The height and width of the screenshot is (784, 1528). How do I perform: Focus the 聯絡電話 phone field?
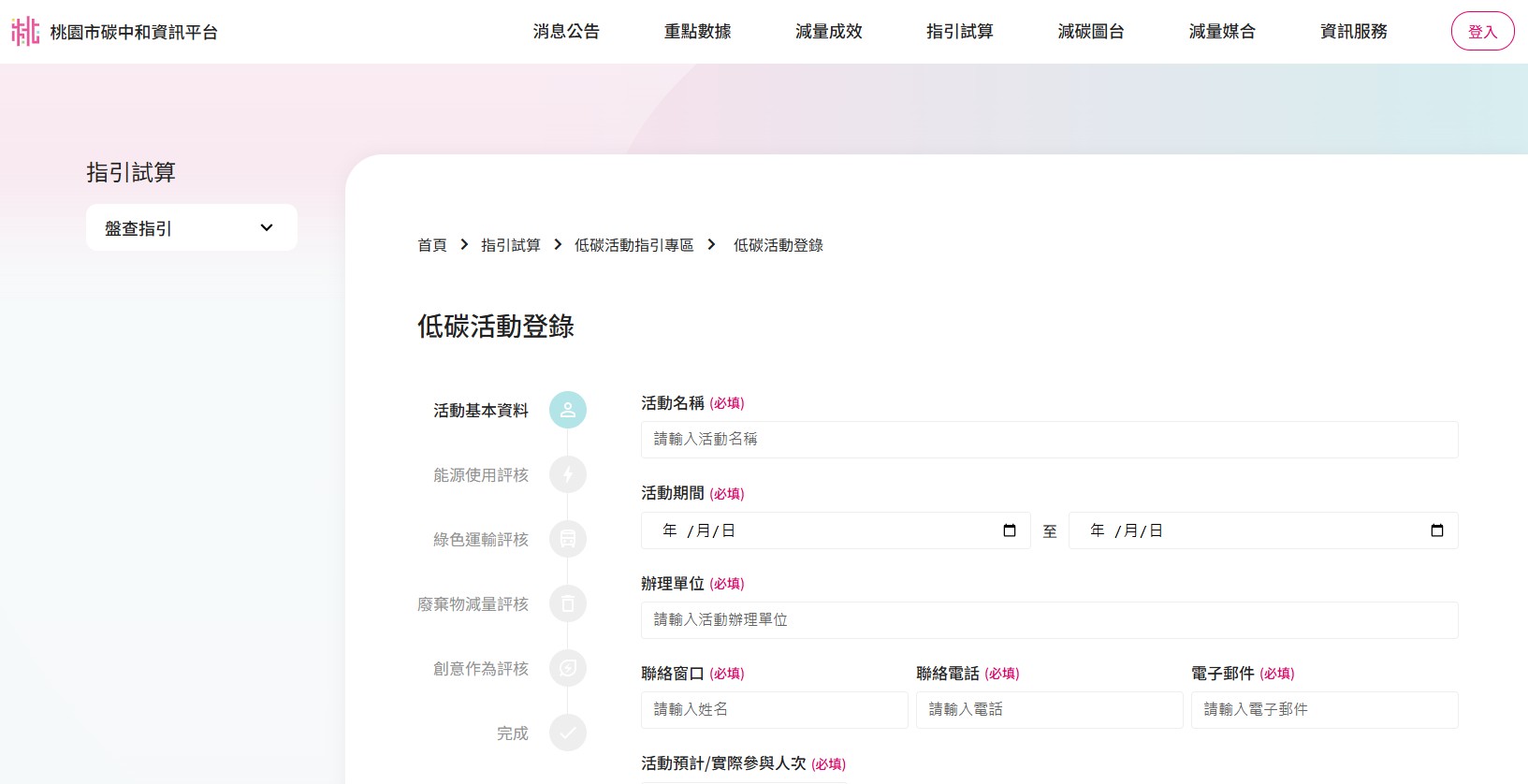click(1049, 709)
